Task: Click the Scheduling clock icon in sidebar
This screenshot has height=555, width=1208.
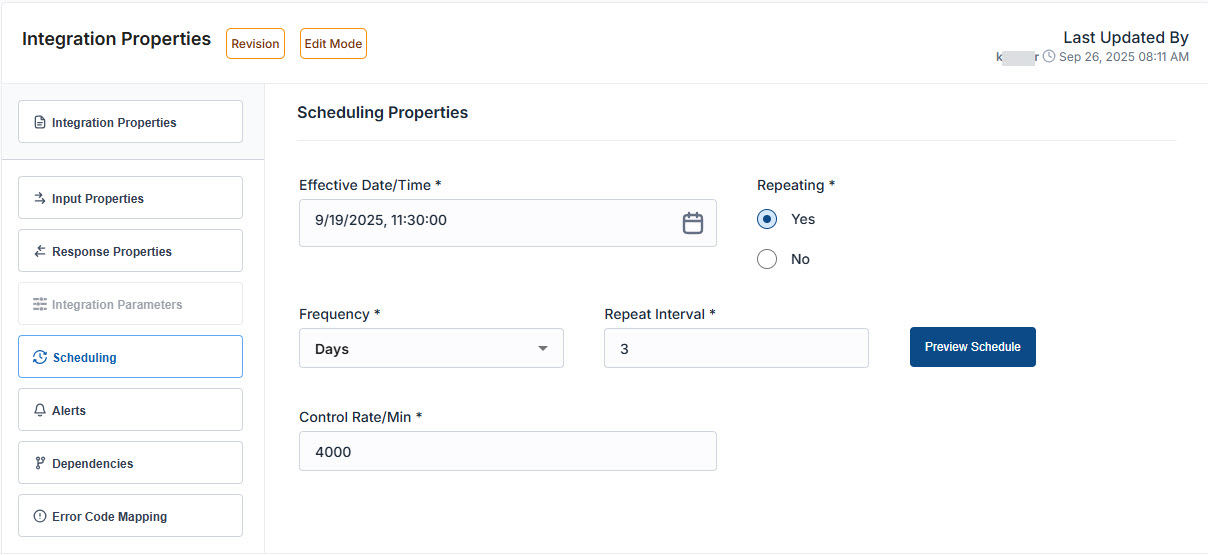Action: tap(40, 357)
